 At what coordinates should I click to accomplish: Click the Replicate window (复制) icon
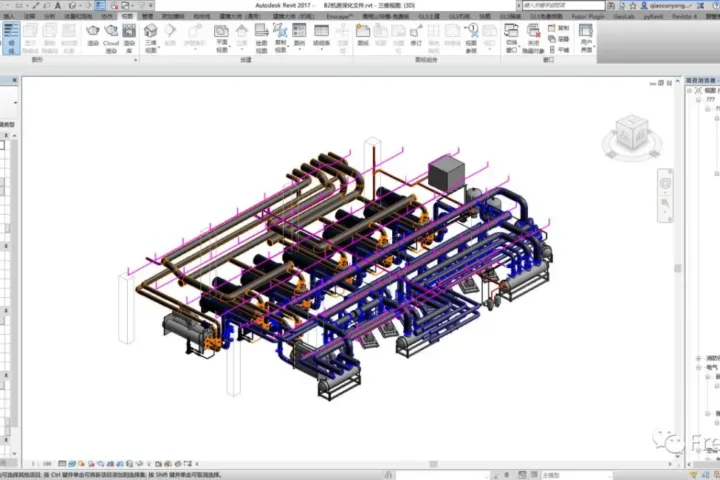tap(559, 28)
